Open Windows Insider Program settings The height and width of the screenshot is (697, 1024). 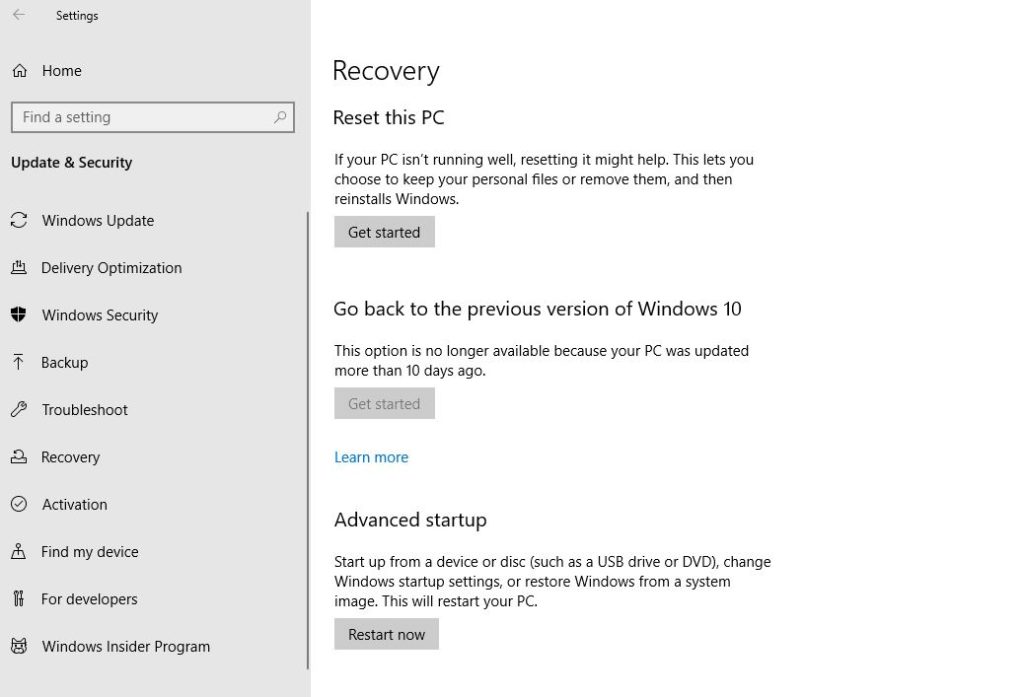126,647
